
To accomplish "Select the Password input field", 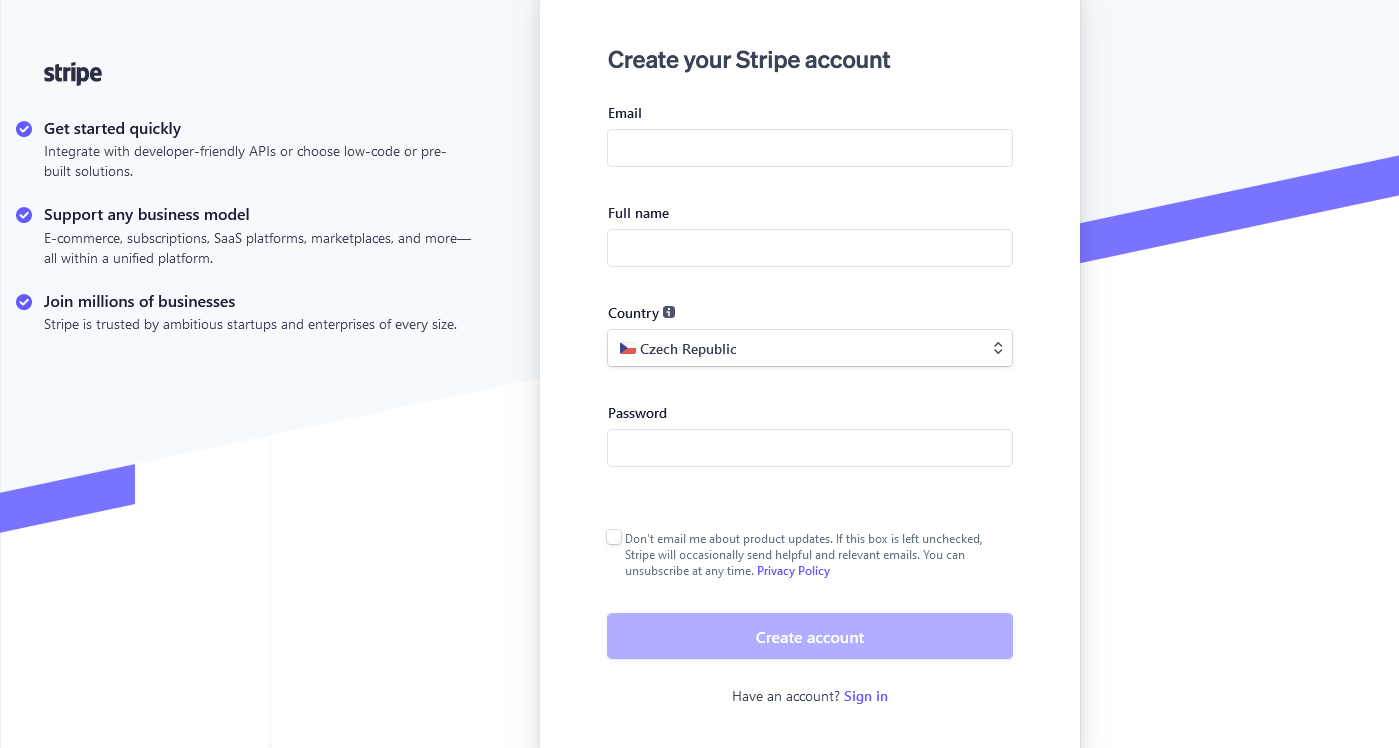I will (809, 448).
